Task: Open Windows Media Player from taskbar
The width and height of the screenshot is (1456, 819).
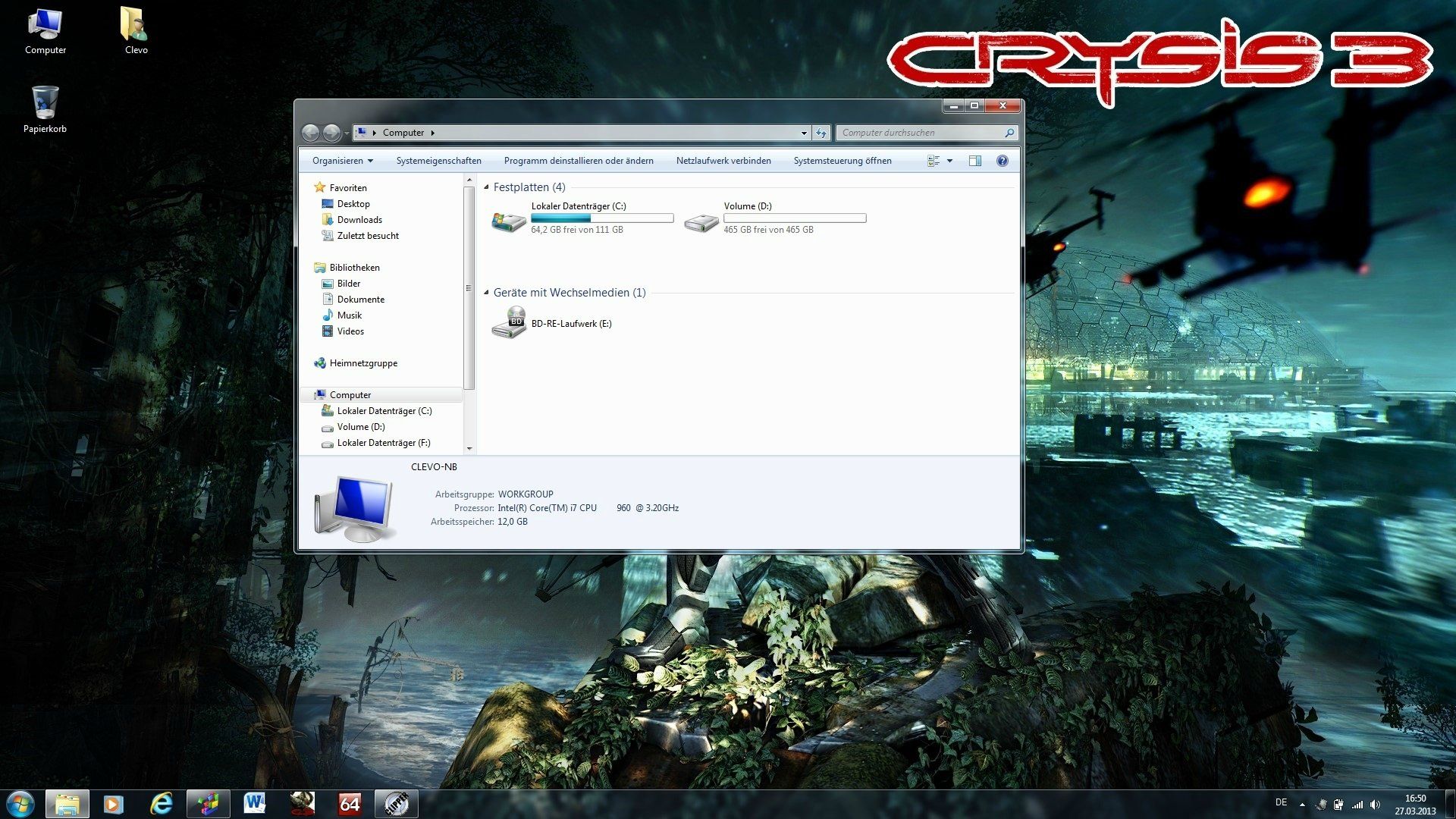Action: (x=114, y=804)
